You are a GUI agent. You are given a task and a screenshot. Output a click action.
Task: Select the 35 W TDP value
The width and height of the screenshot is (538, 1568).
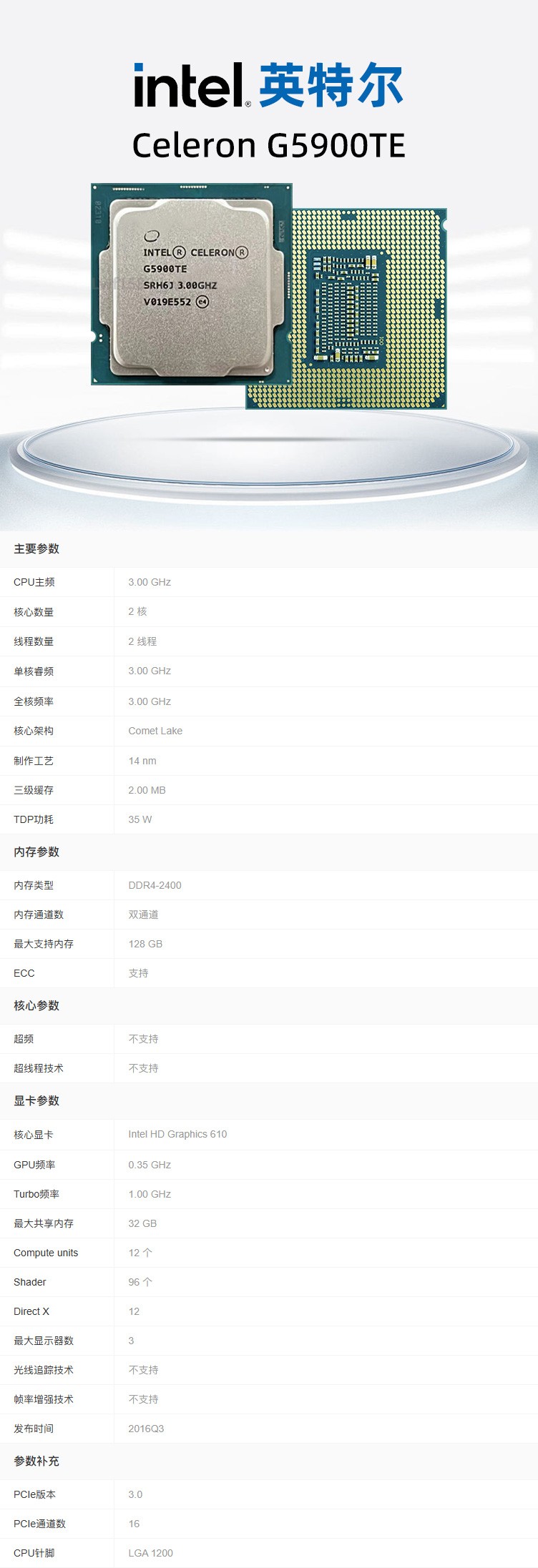[x=140, y=819]
